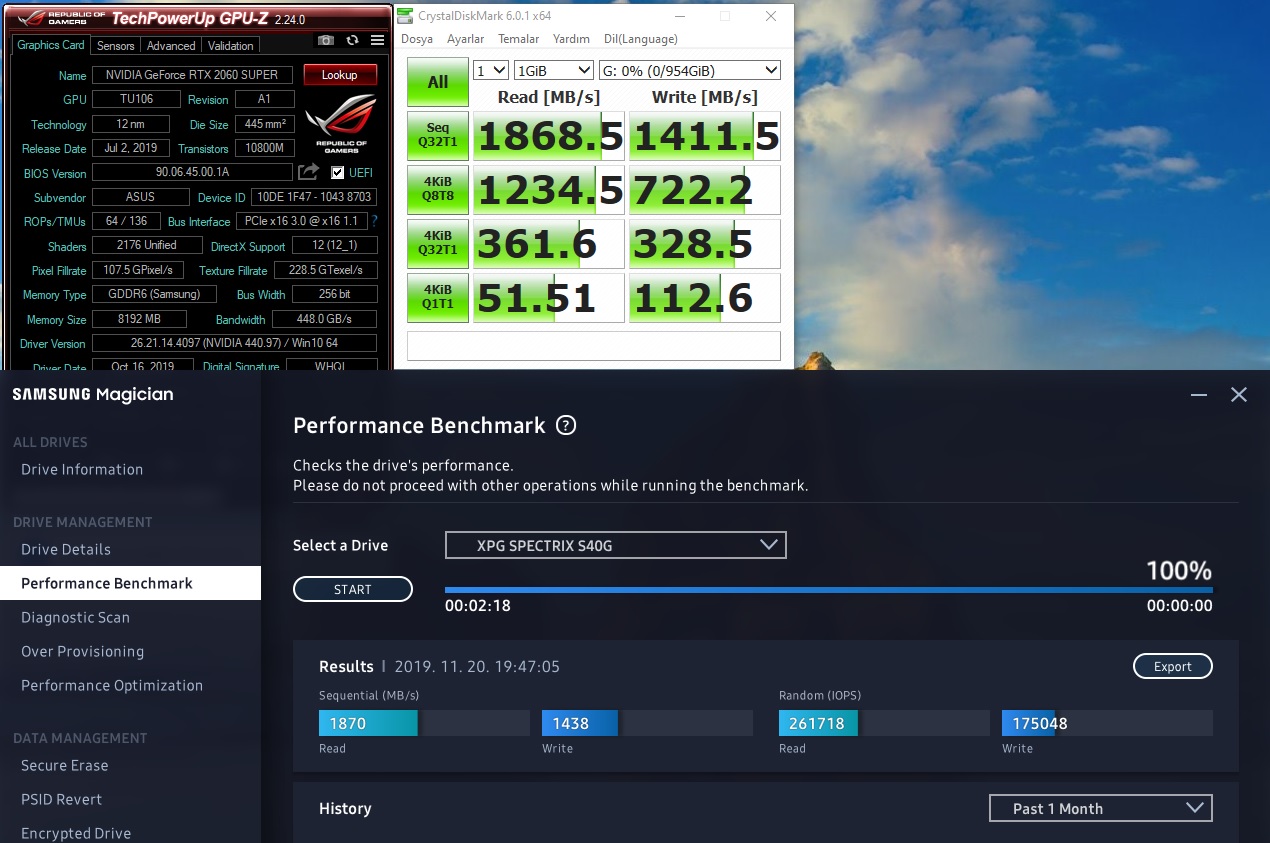Viewport: 1270px width, 843px height.
Task: Run the 4KiB Q1T1 test
Action: (x=438, y=298)
